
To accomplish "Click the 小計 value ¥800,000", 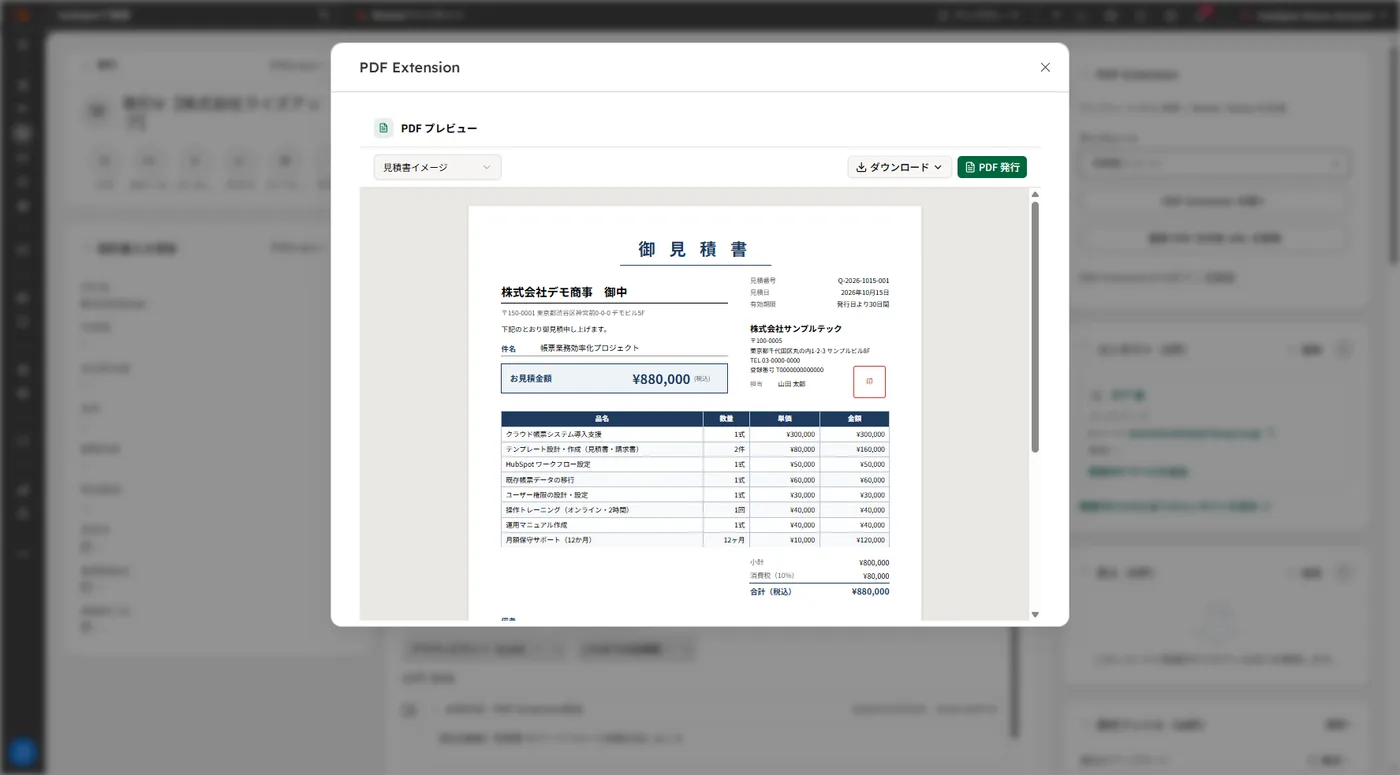I will point(874,563).
